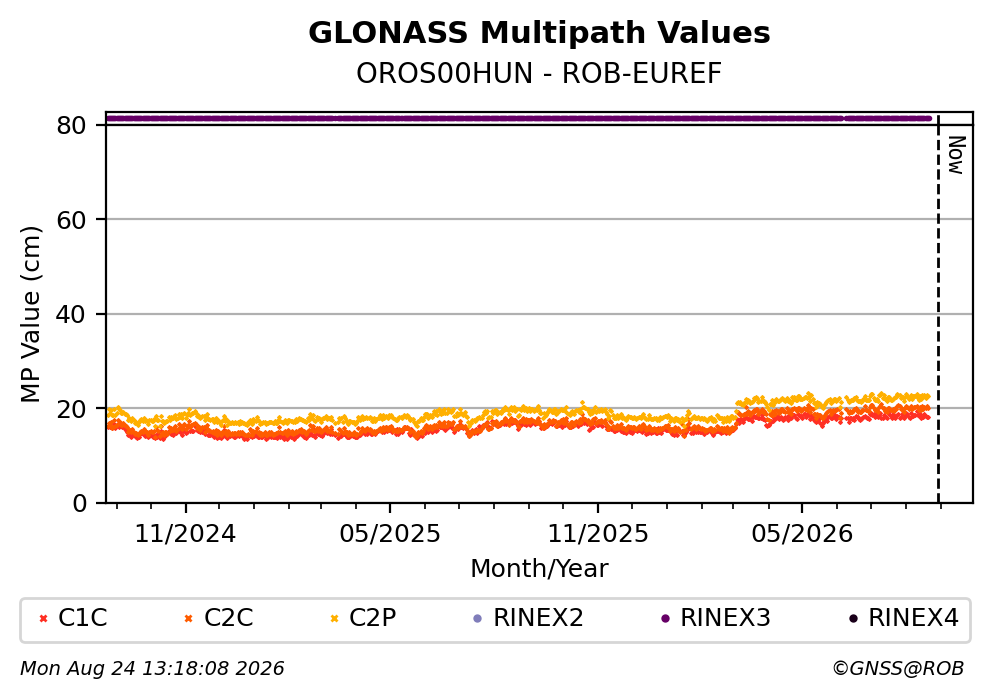The image size is (993, 699).
Task: Click the 05/2025 x-axis tick label
Action: pos(389,534)
